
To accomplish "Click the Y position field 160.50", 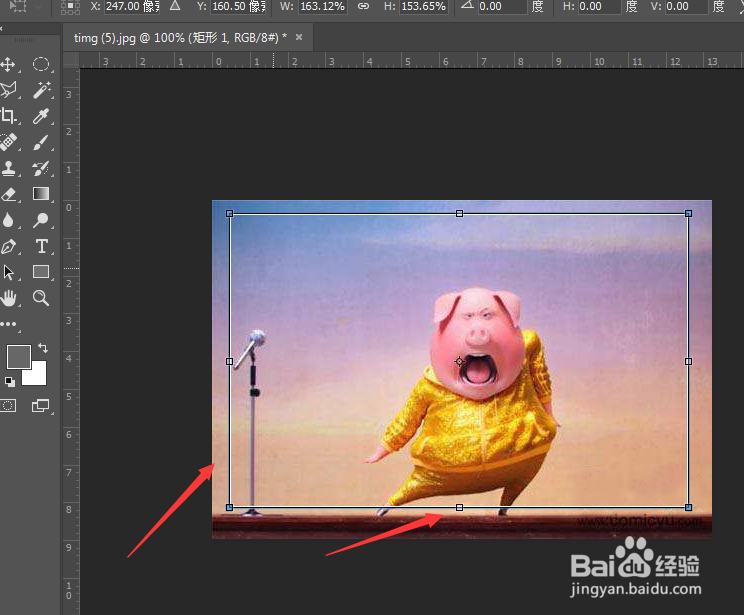I will click(239, 7).
